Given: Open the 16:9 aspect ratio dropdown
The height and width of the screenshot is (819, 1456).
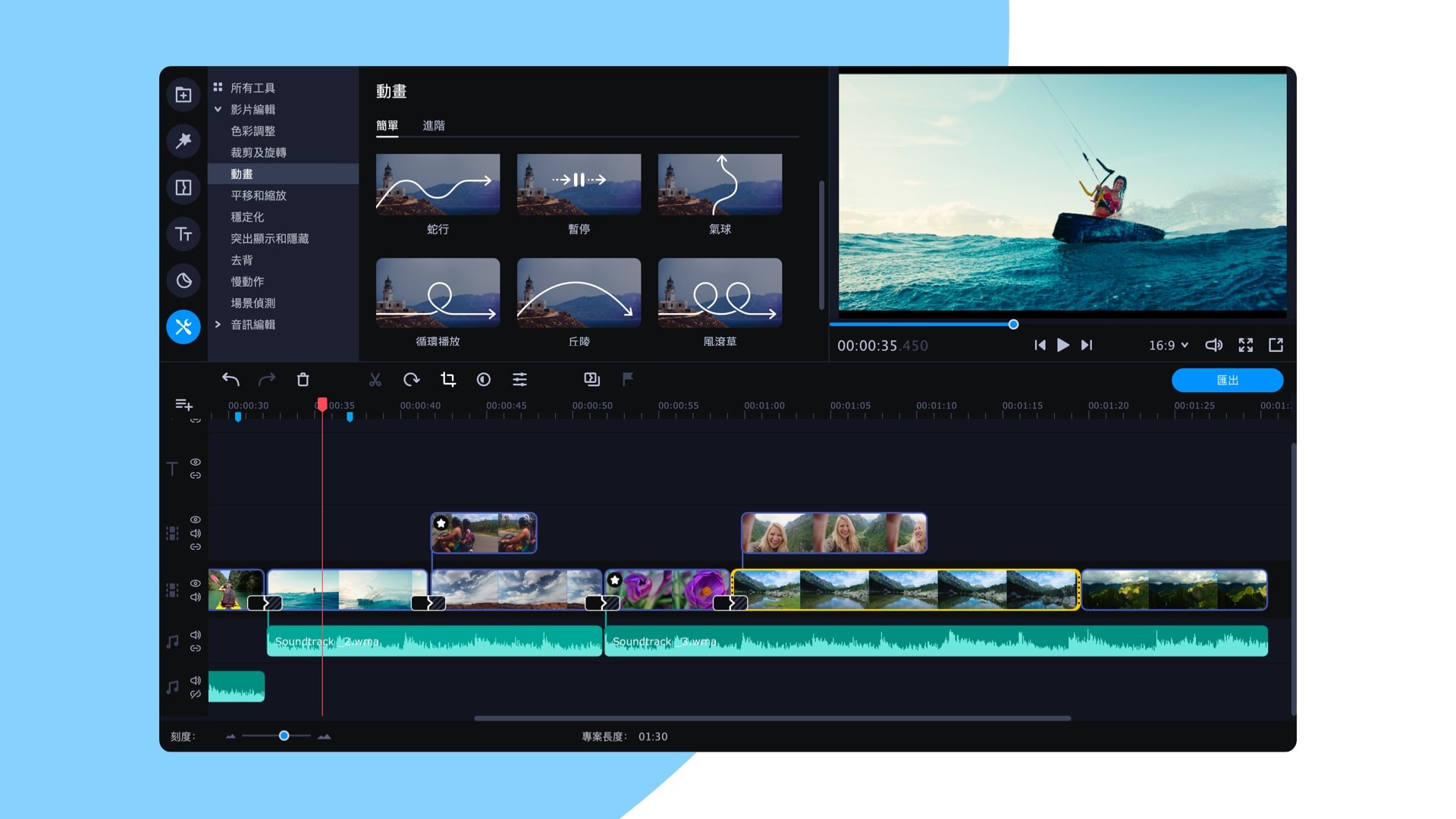Looking at the screenshot, I should click(1168, 346).
